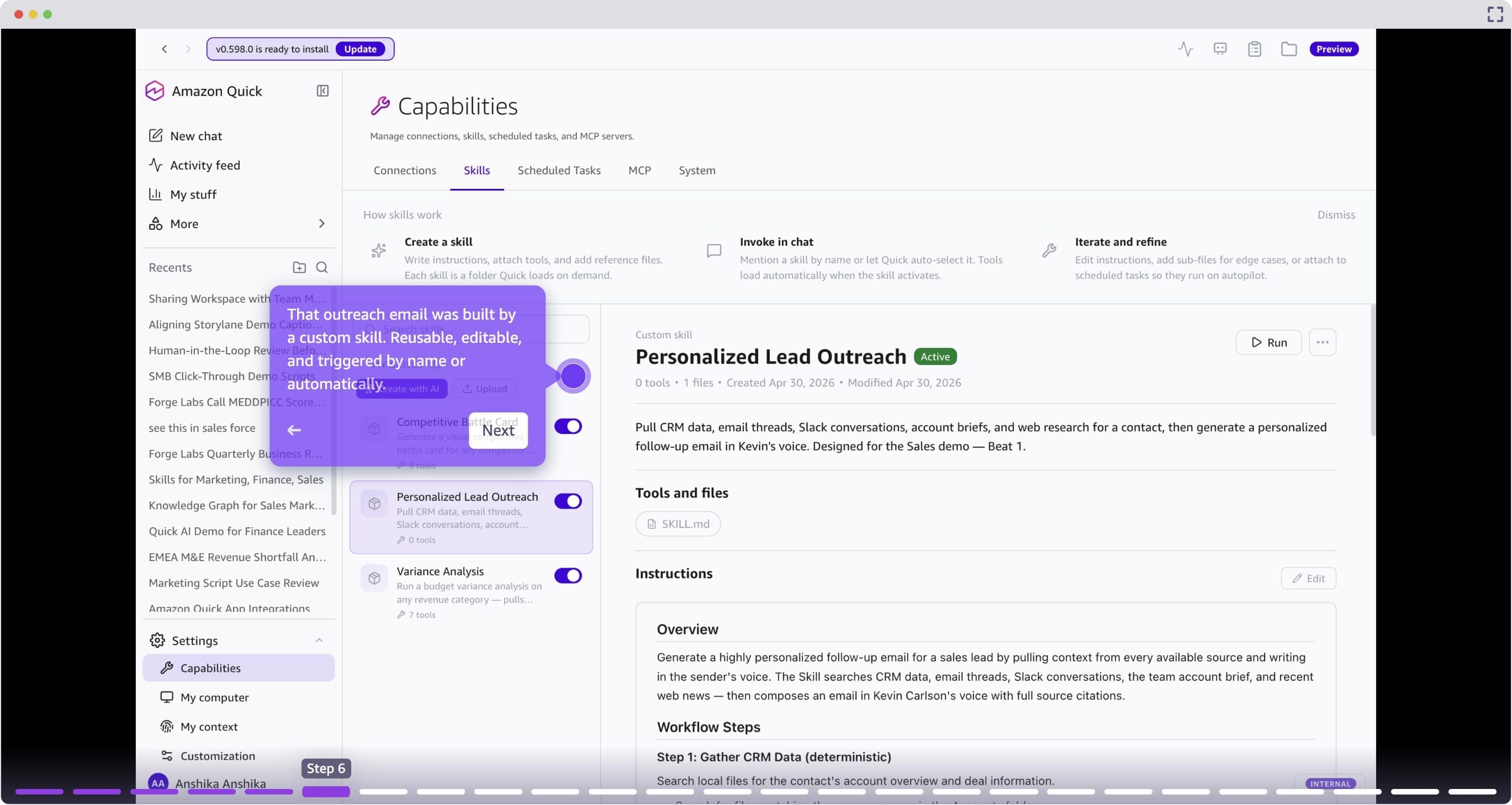
Task: Click Next in the tour tooltip
Action: point(498,430)
